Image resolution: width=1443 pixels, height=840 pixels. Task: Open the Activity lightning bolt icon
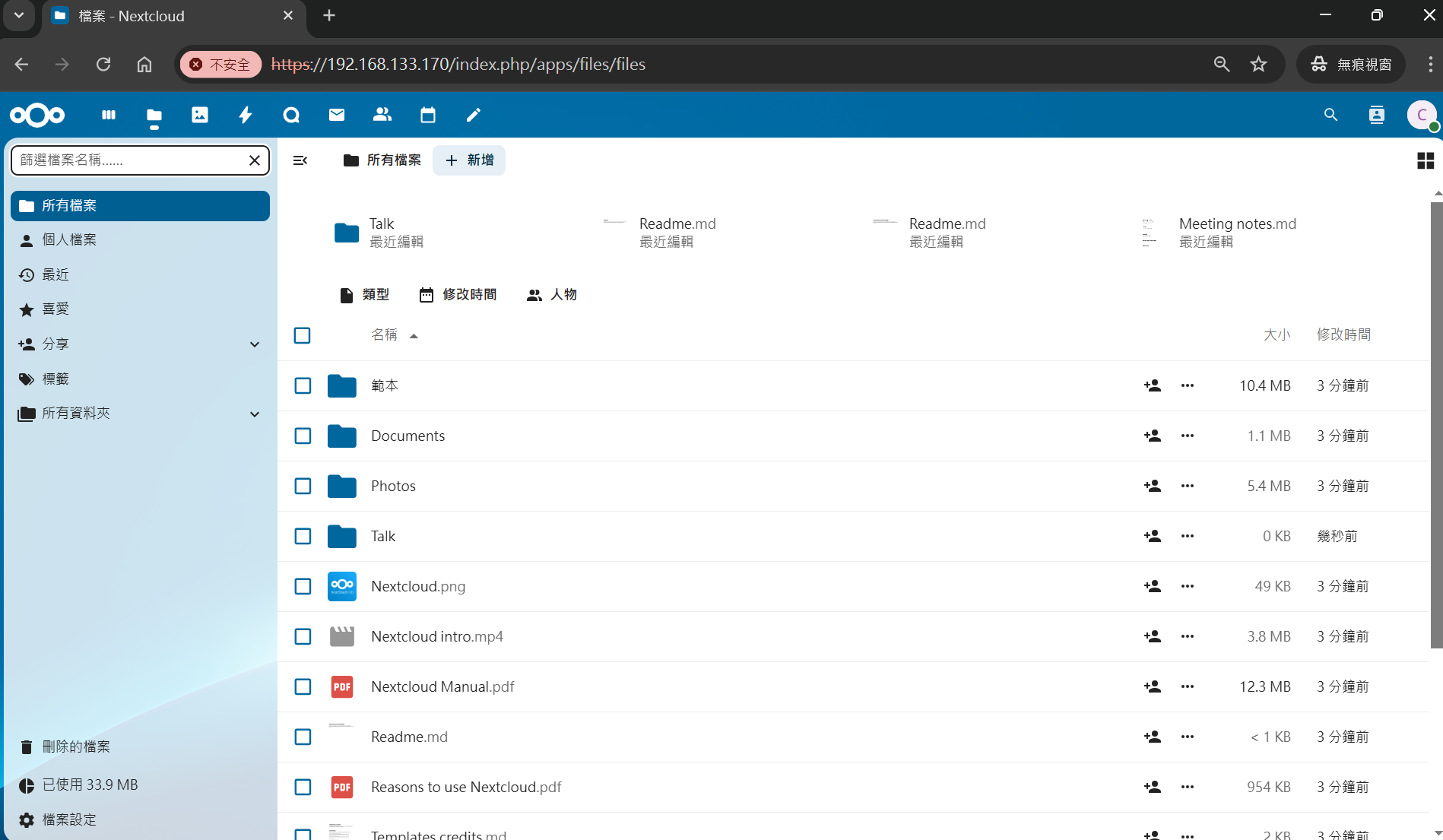pos(246,115)
